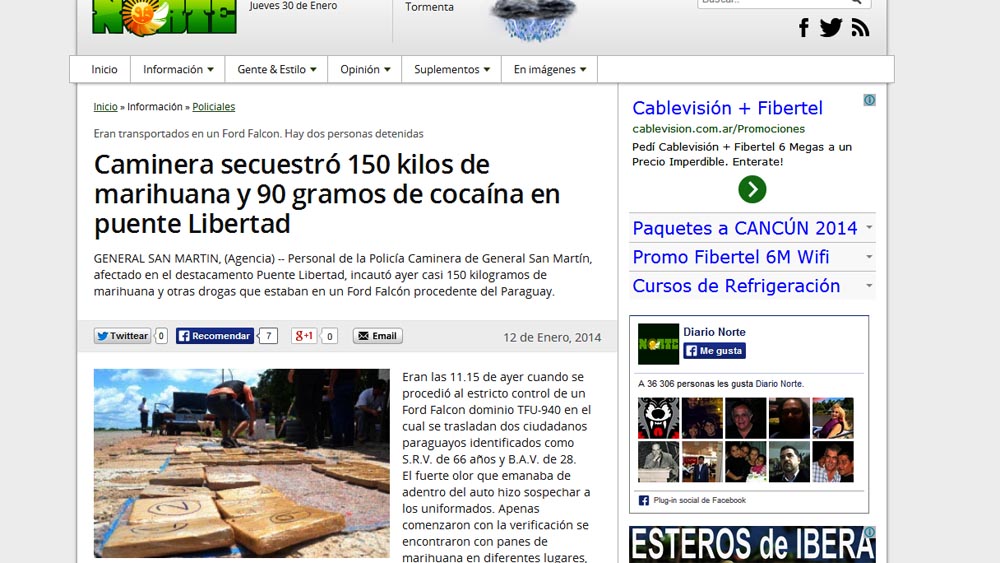Click the Facebook plug-in social icon
This screenshot has width=1000, height=563.
tap(643, 501)
